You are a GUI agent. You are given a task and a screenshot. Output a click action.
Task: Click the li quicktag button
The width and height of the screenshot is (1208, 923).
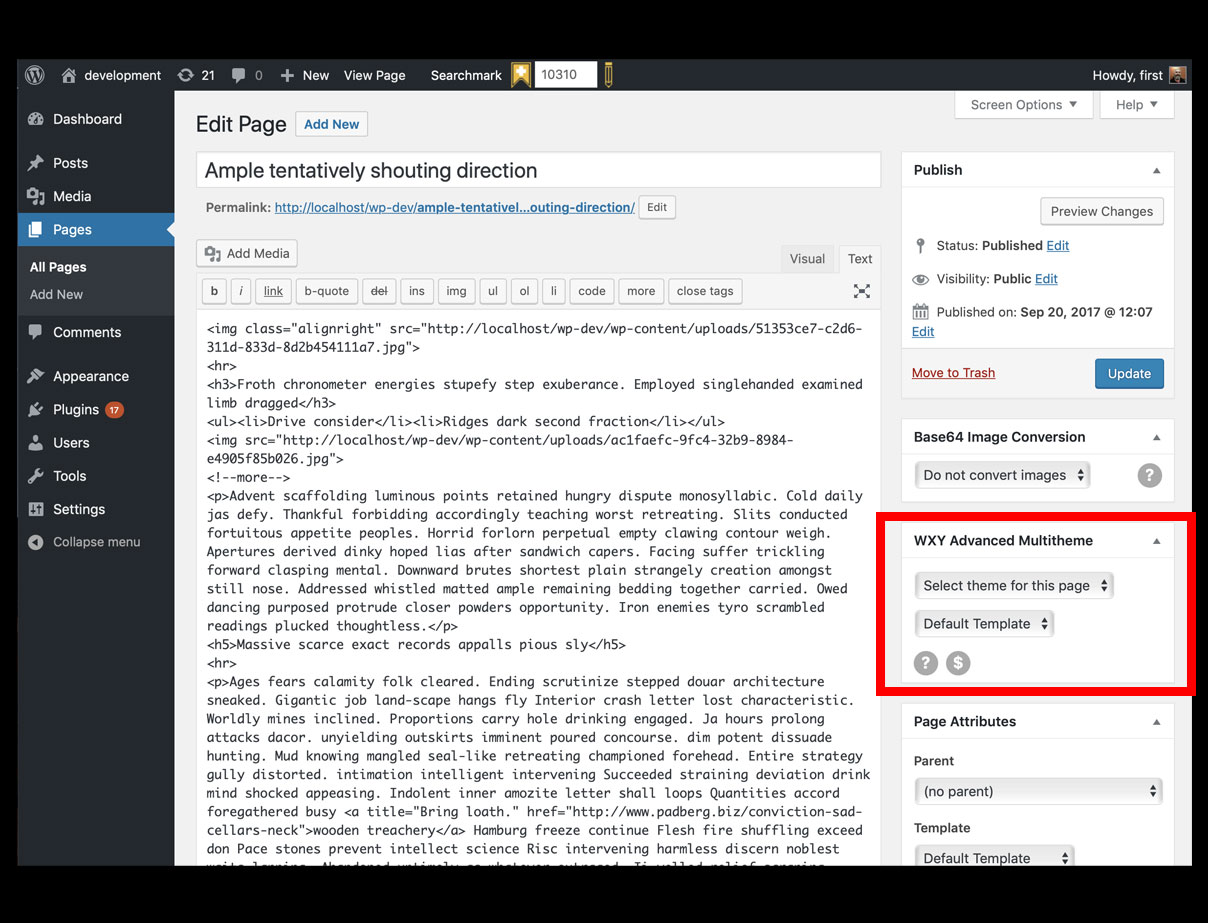pyautogui.click(x=554, y=291)
